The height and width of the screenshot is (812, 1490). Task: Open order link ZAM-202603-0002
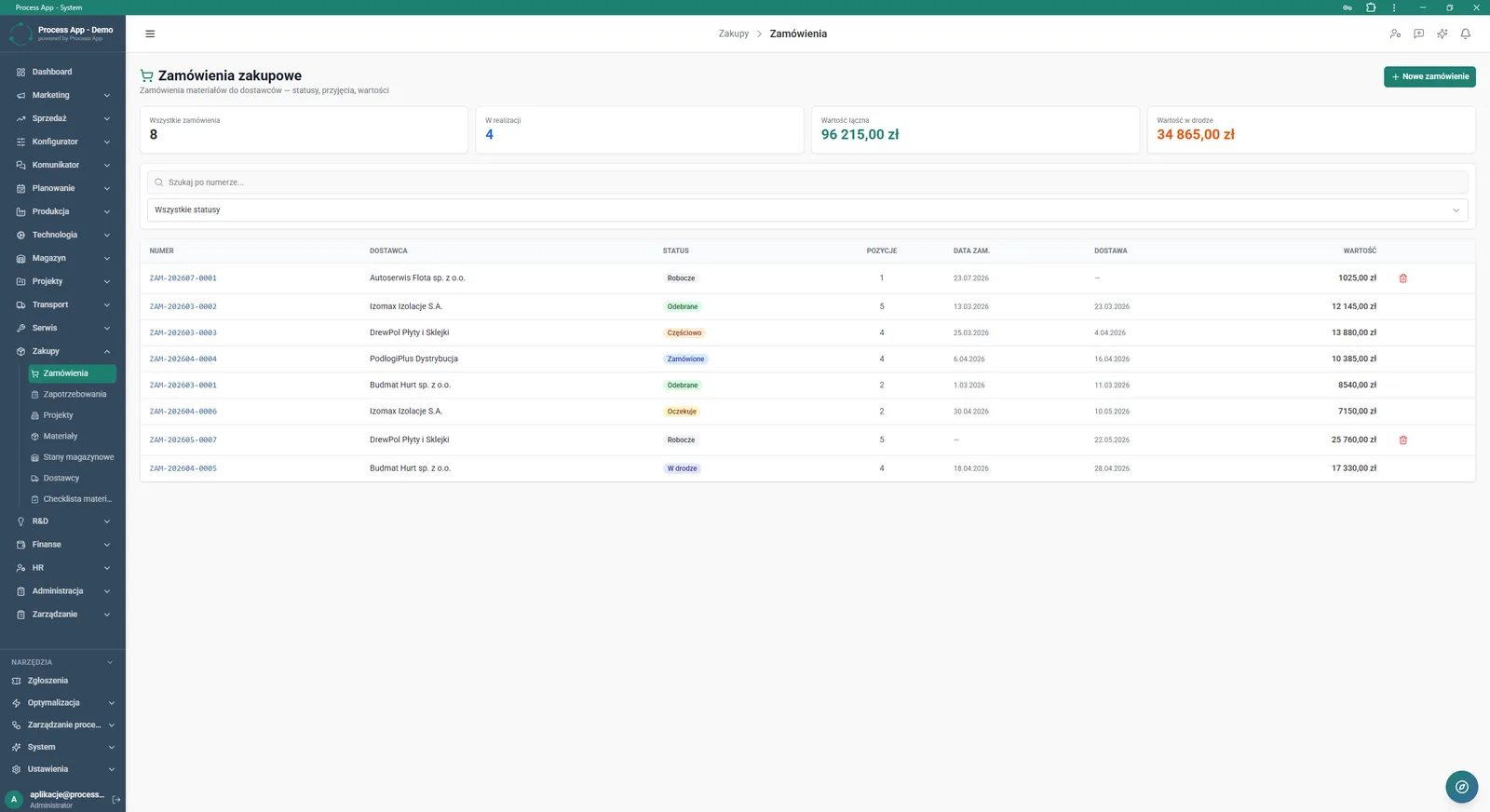click(183, 306)
